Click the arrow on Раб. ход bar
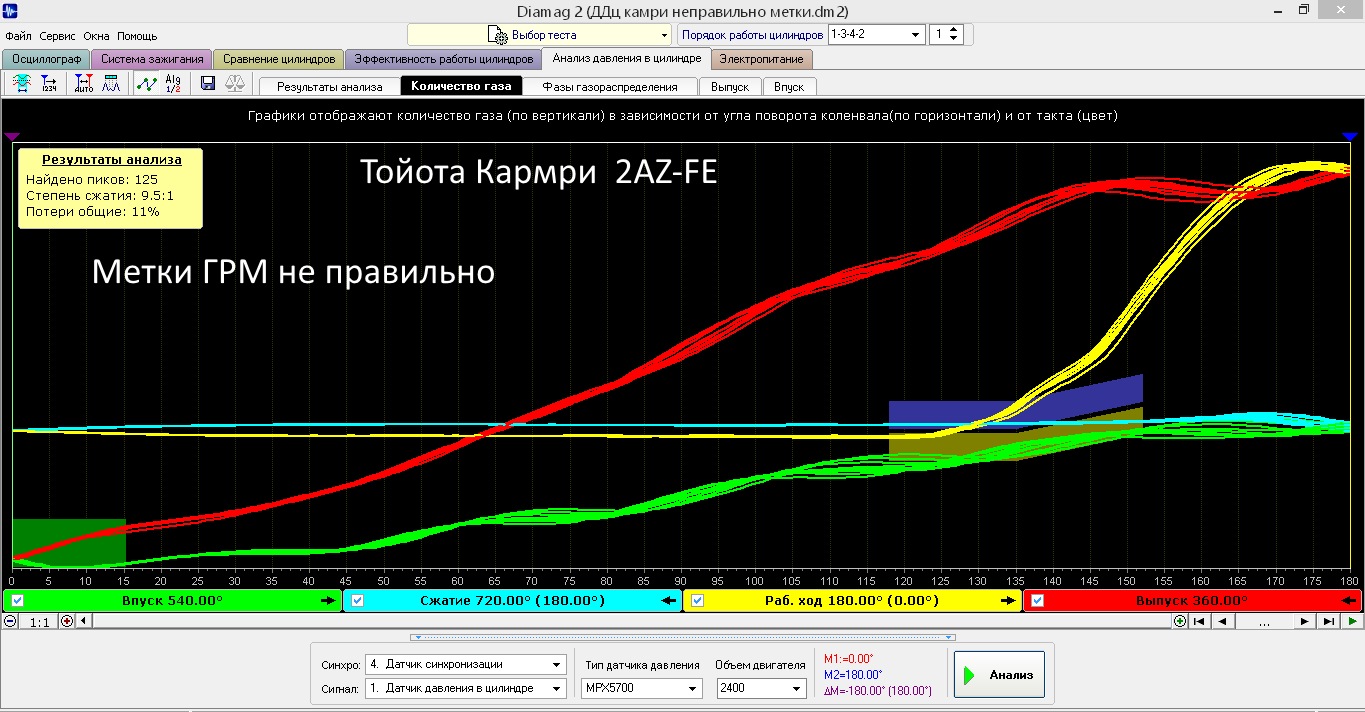The image size is (1365, 712). tap(1008, 601)
